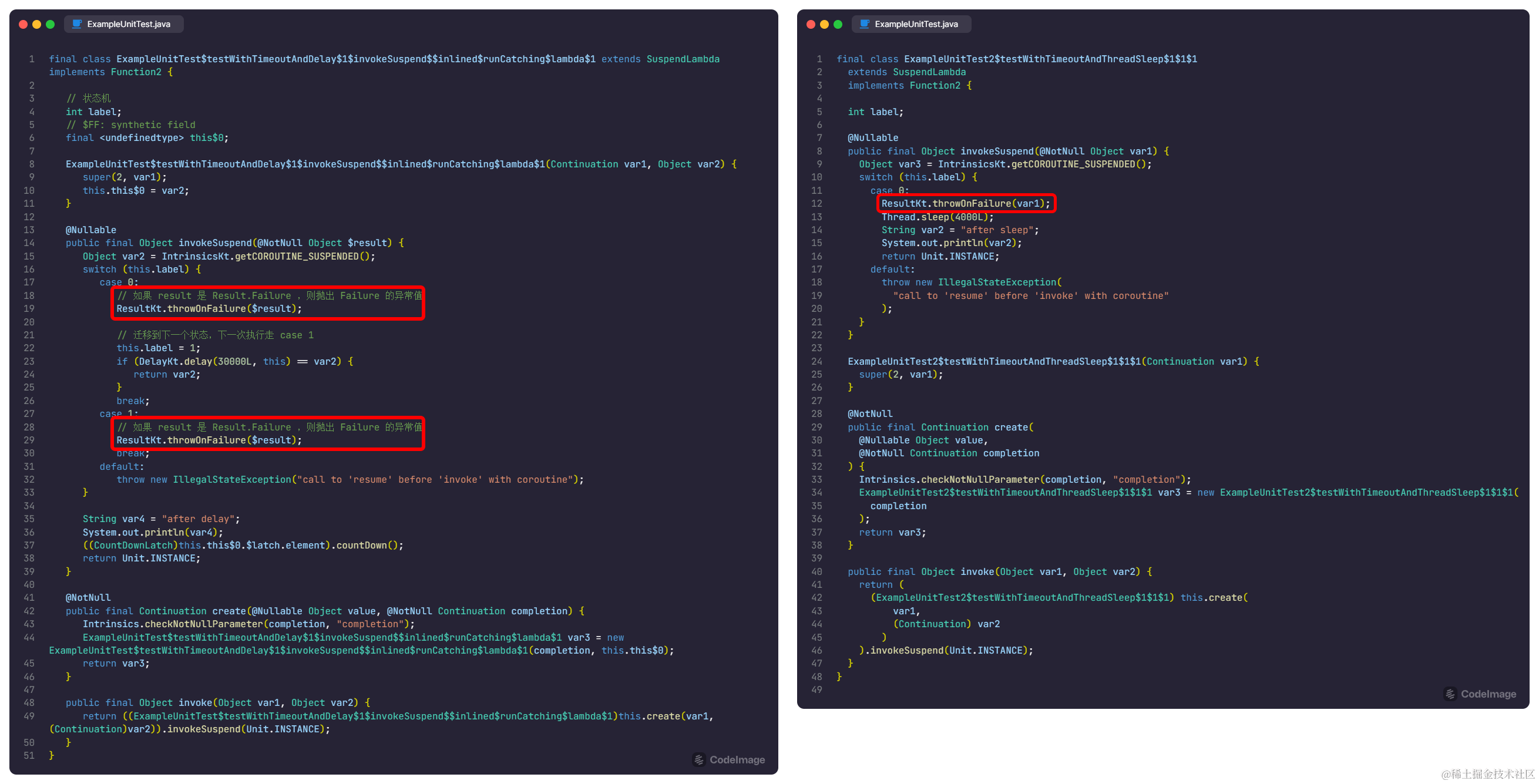
Task: Click '@Nullable' annotation on left window line 13
Action: click(x=91, y=230)
